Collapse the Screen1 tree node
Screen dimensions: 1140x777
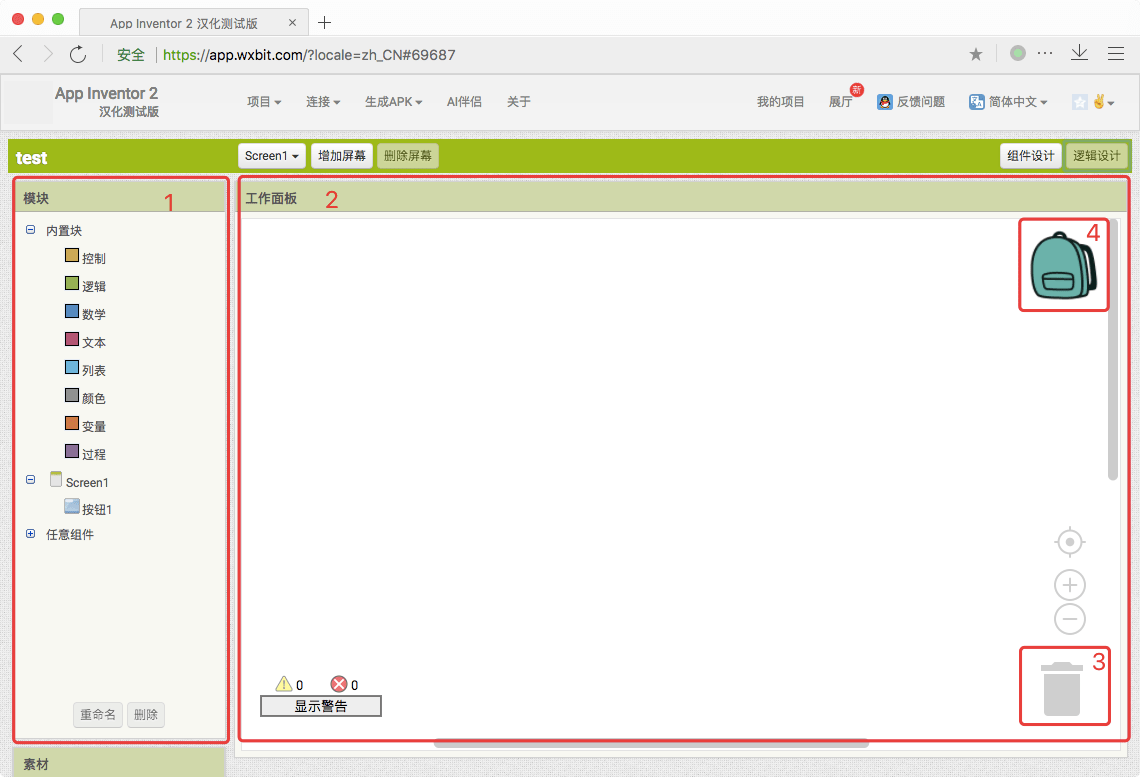pyautogui.click(x=31, y=480)
